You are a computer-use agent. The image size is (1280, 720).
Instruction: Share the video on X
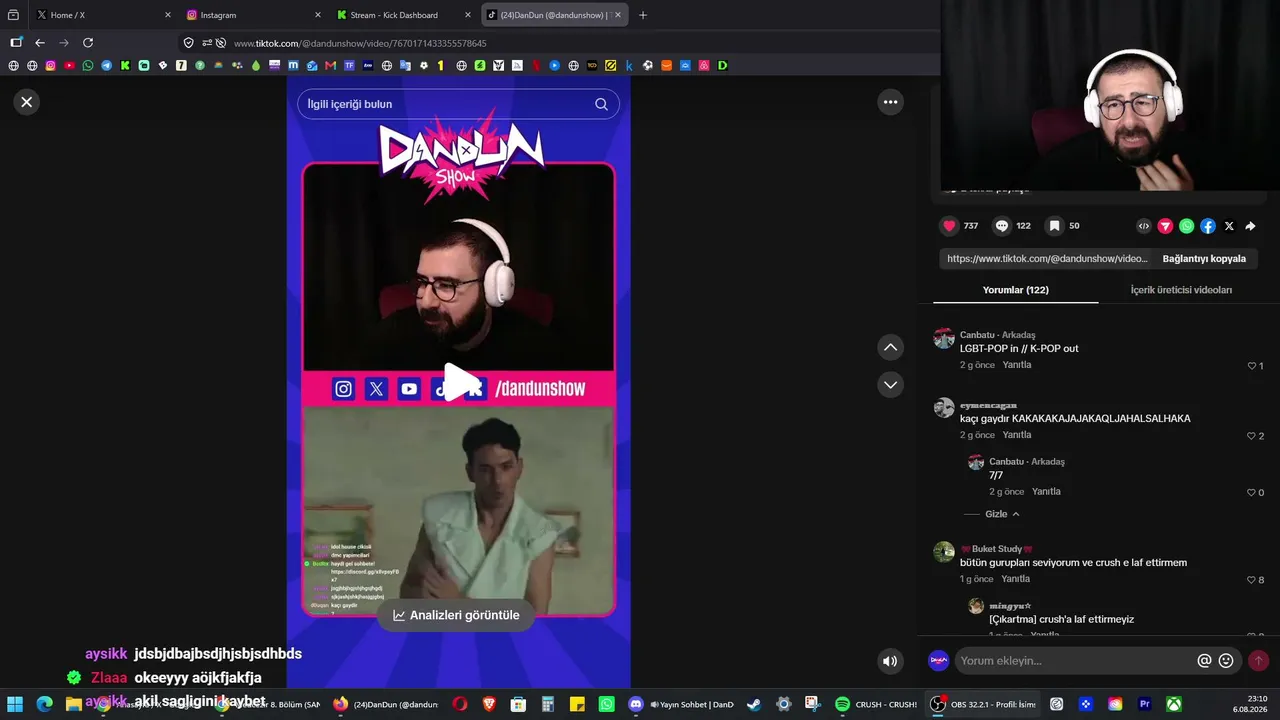[1229, 226]
